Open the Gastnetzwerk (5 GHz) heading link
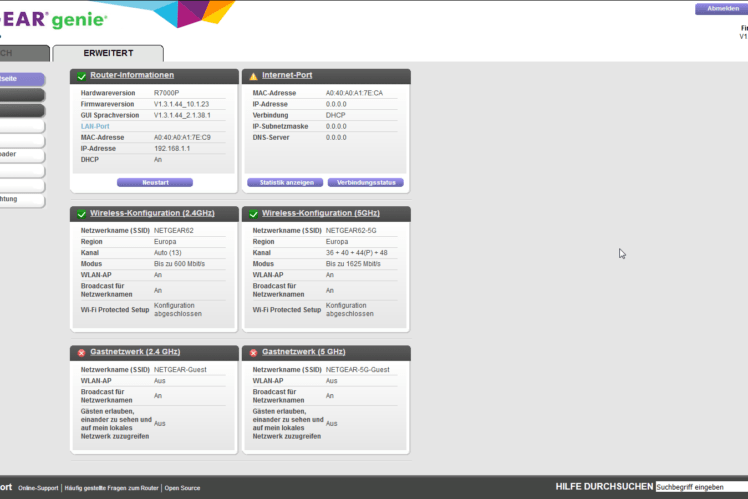 [x=304, y=352]
